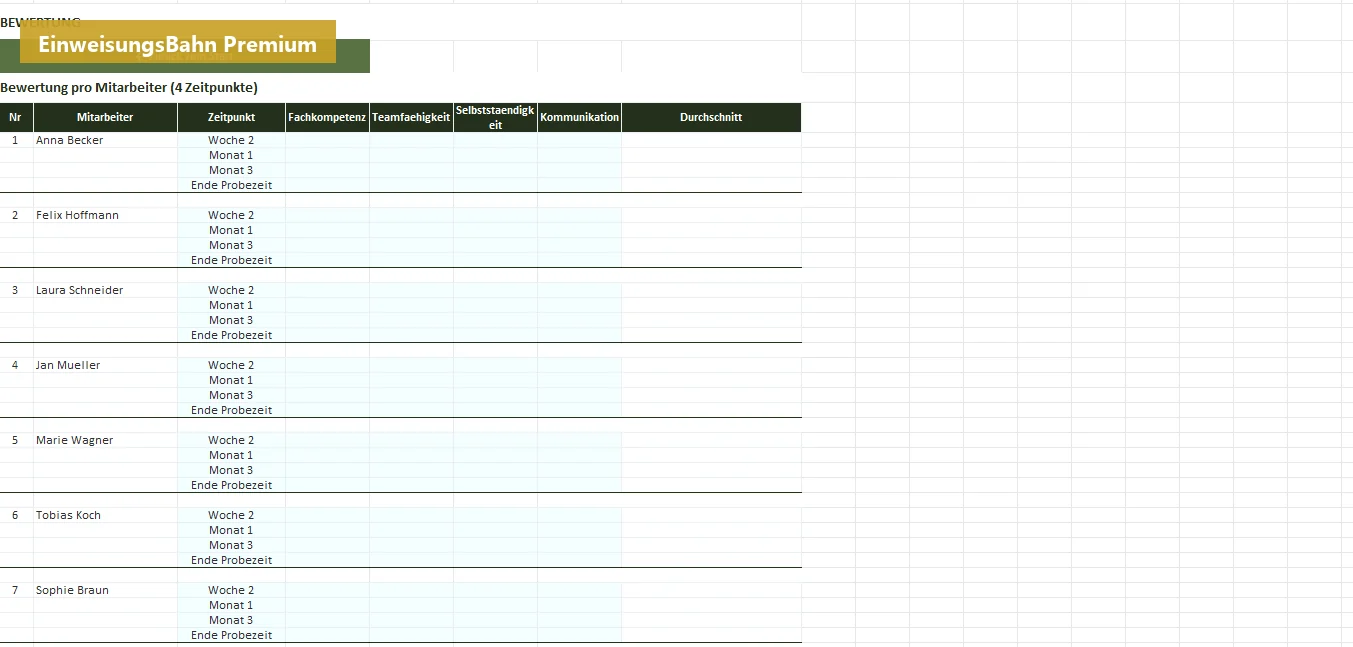Image resolution: width=1353 pixels, height=647 pixels.
Task: Select number "7" beside Sophie Braun
Action: (15, 590)
